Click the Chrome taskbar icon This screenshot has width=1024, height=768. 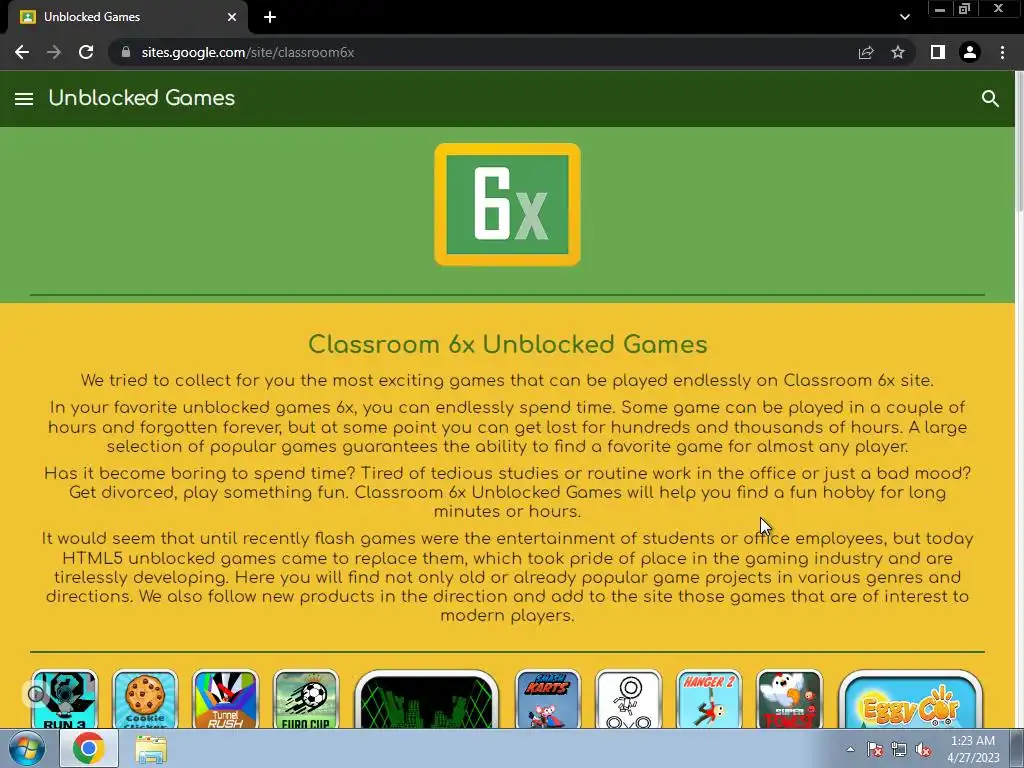[89, 748]
